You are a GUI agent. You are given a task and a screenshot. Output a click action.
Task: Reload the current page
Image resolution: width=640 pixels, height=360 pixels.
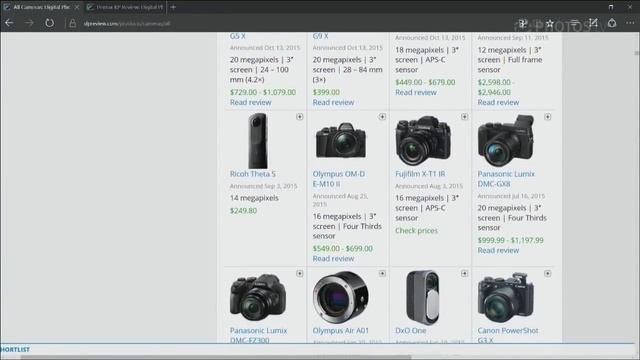49,23
